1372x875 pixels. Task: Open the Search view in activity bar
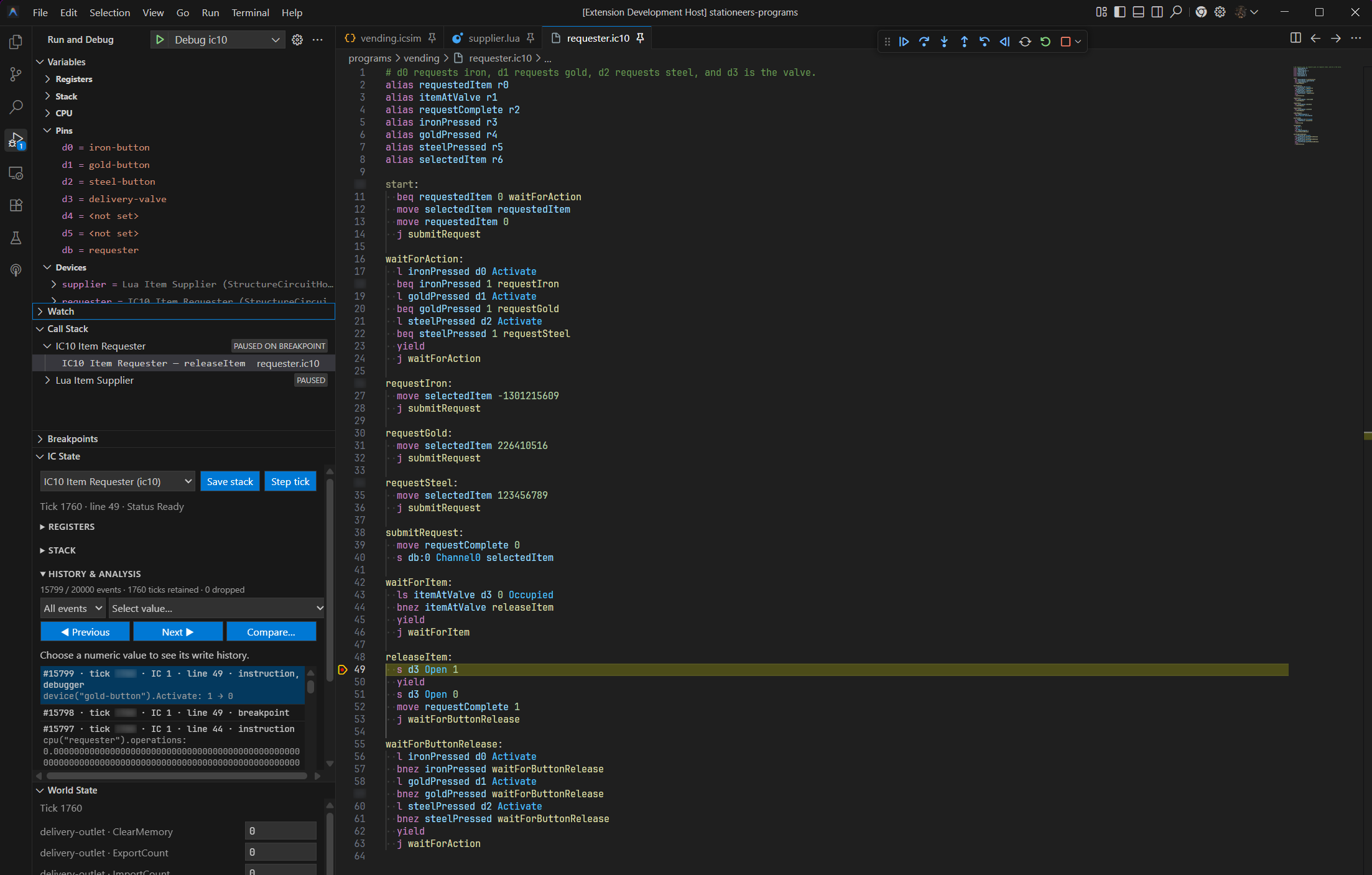coord(16,107)
